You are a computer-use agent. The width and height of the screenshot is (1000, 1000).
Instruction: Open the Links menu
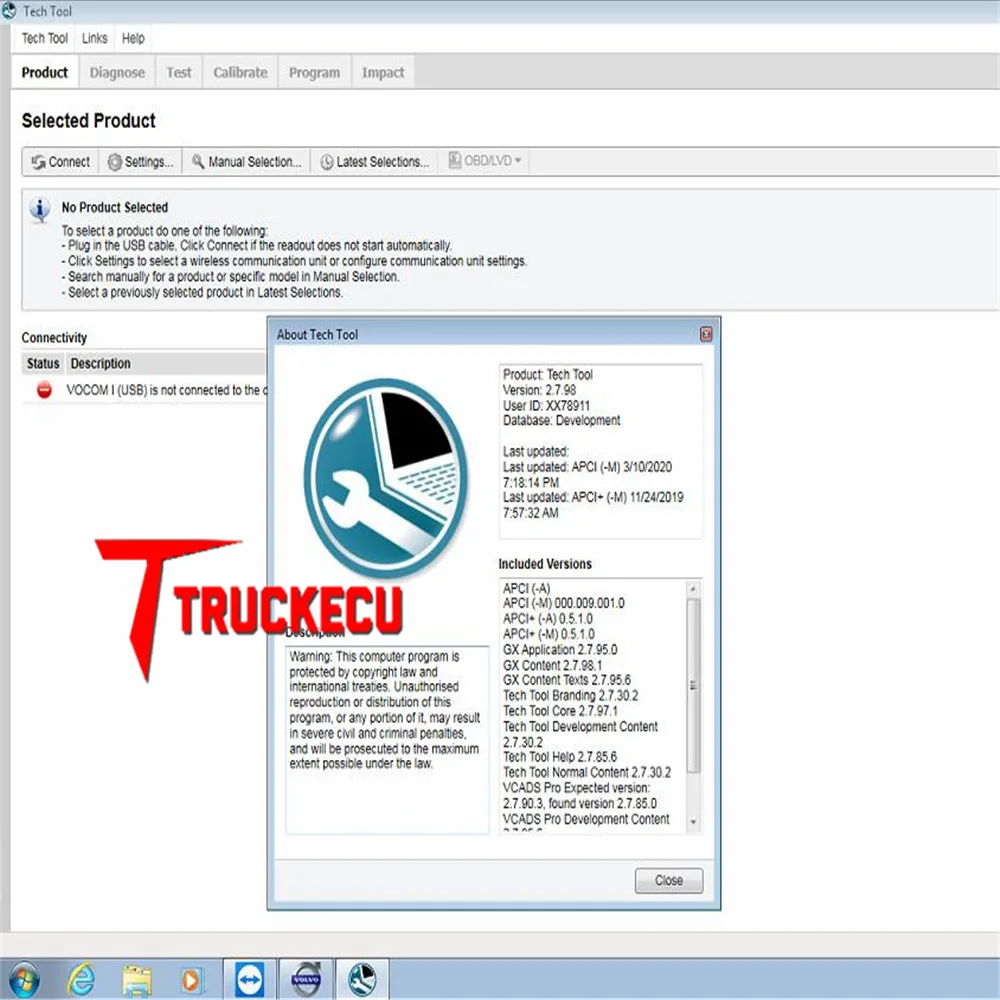point(94,38)
